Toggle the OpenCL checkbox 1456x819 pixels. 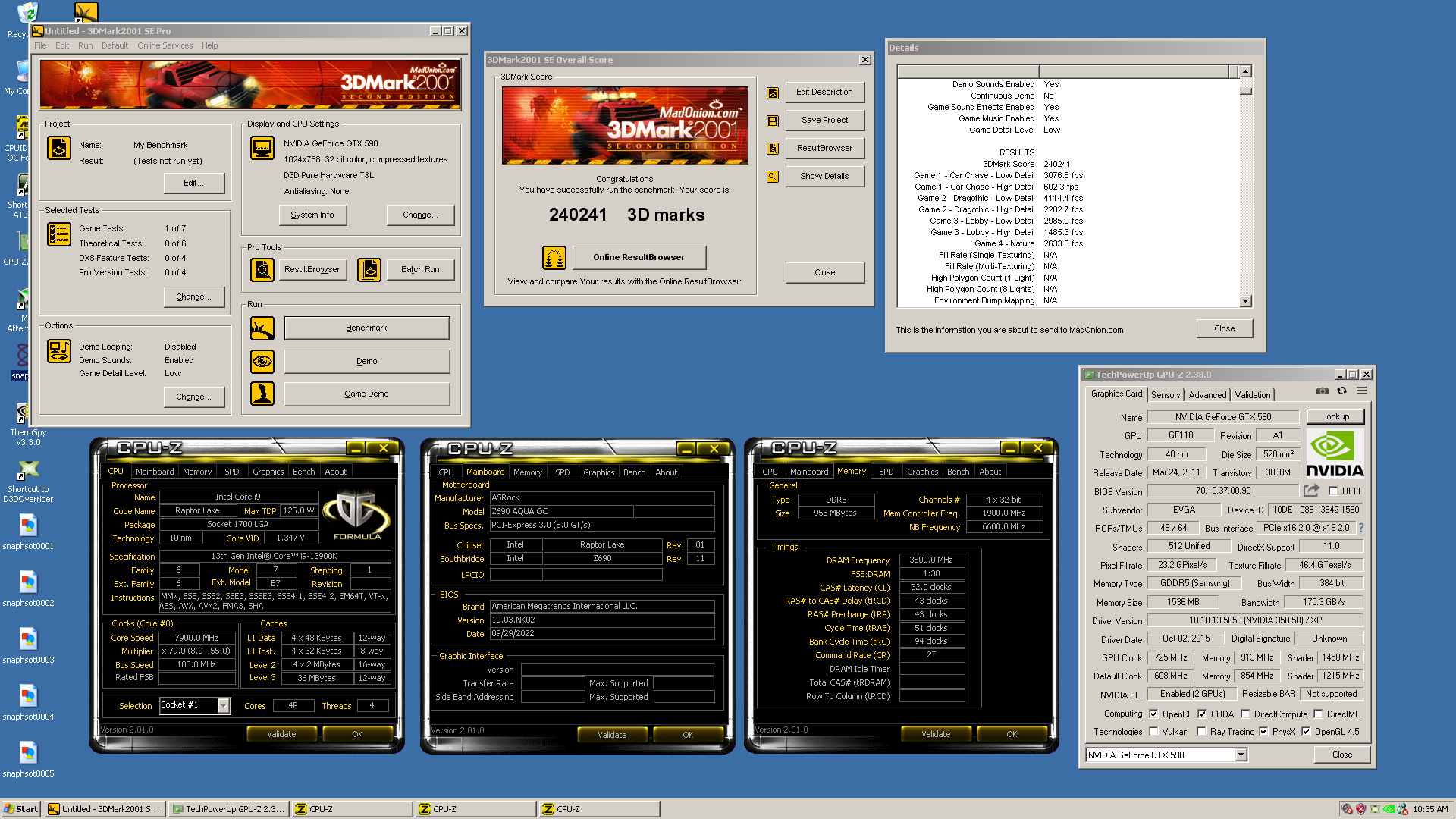pos(1153,714)
